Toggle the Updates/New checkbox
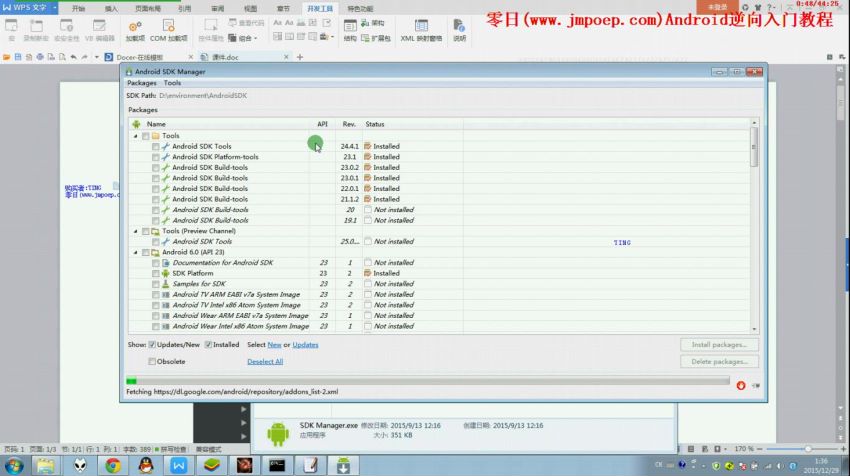This screenshot has height=476, width=850. tap(153, 344)
